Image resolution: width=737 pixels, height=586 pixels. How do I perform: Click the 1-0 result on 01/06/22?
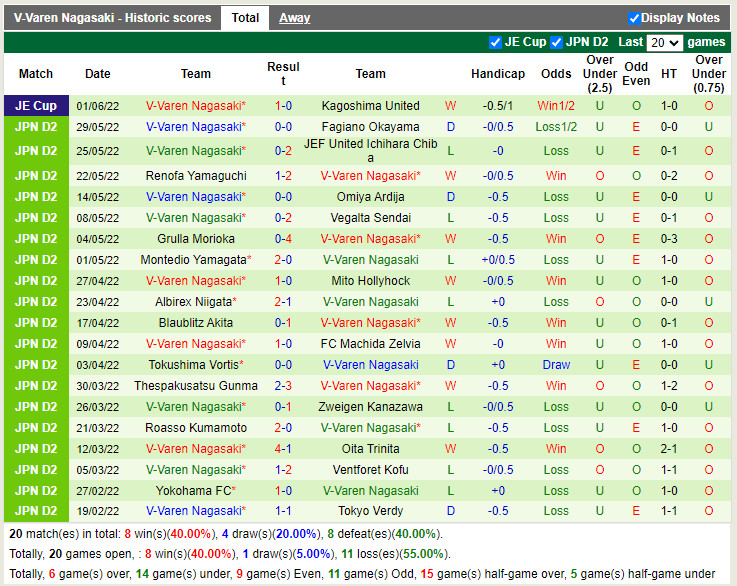(283, 106)
